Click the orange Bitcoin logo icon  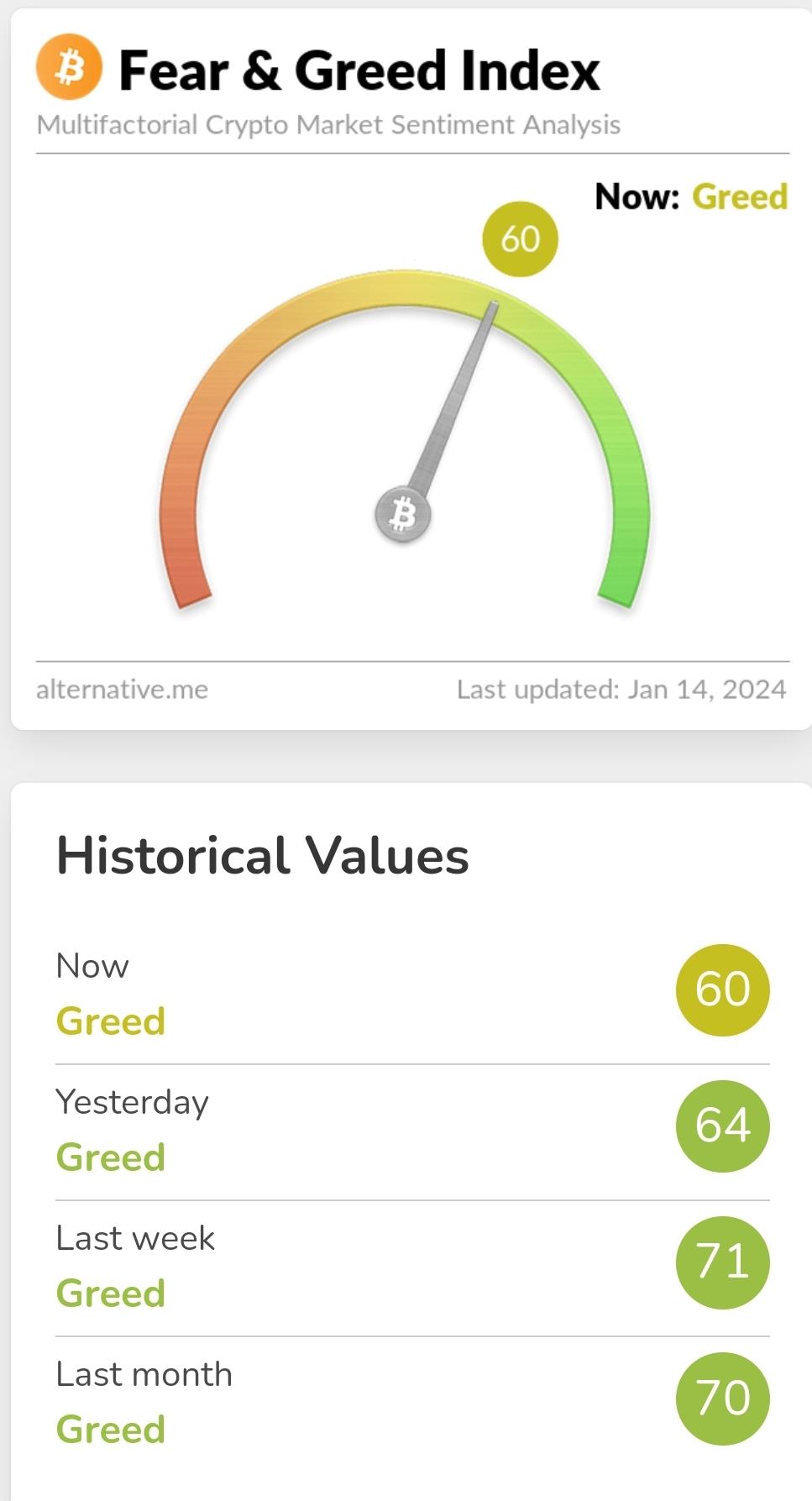[69, 67]
